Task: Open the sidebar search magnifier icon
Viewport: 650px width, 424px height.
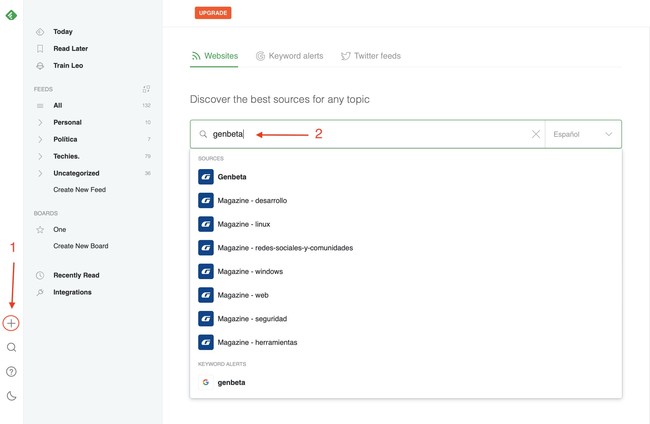Action: click(x=12, y=347)
